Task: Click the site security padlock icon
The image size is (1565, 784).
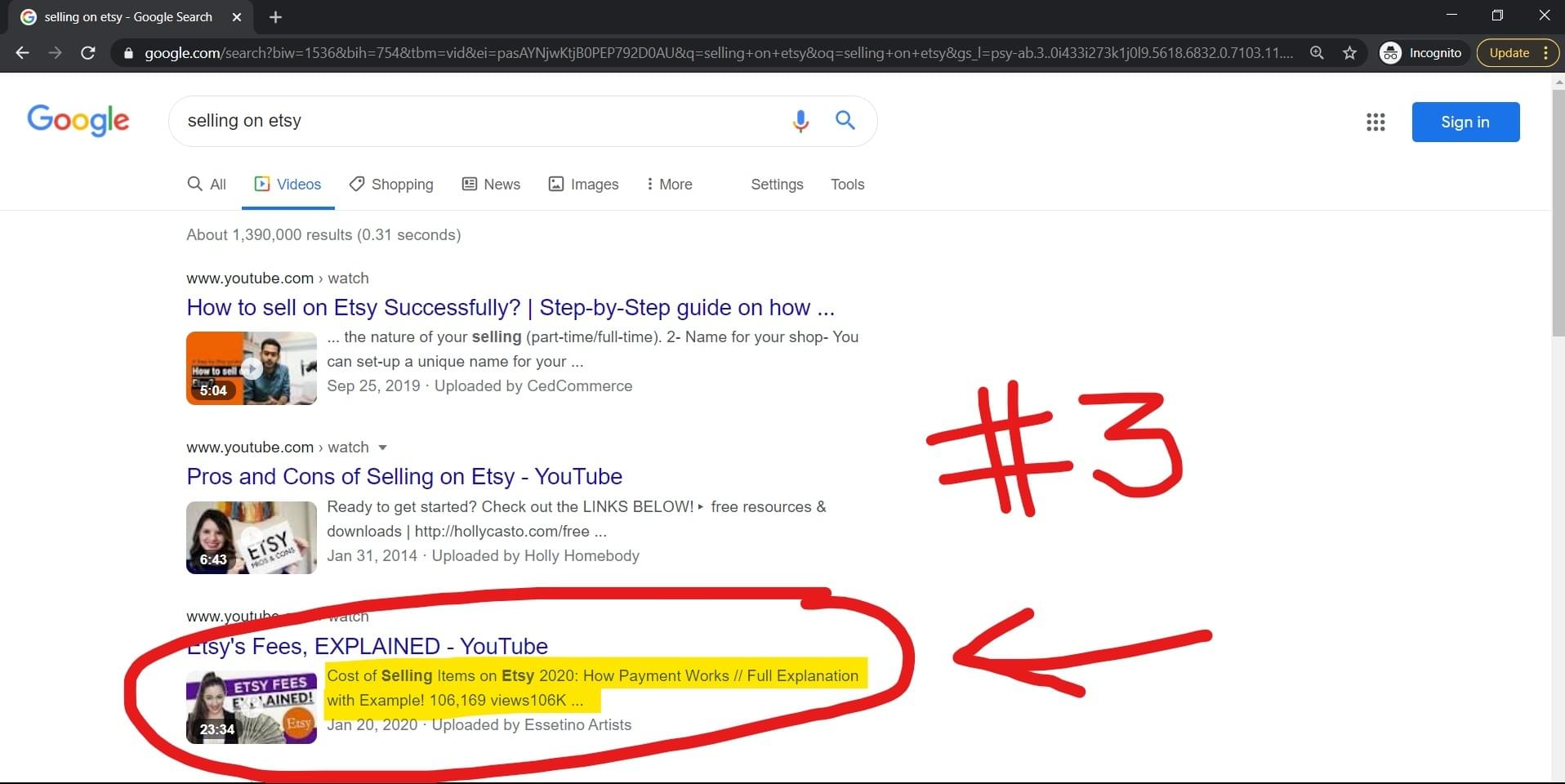Action: click(127, 52)
